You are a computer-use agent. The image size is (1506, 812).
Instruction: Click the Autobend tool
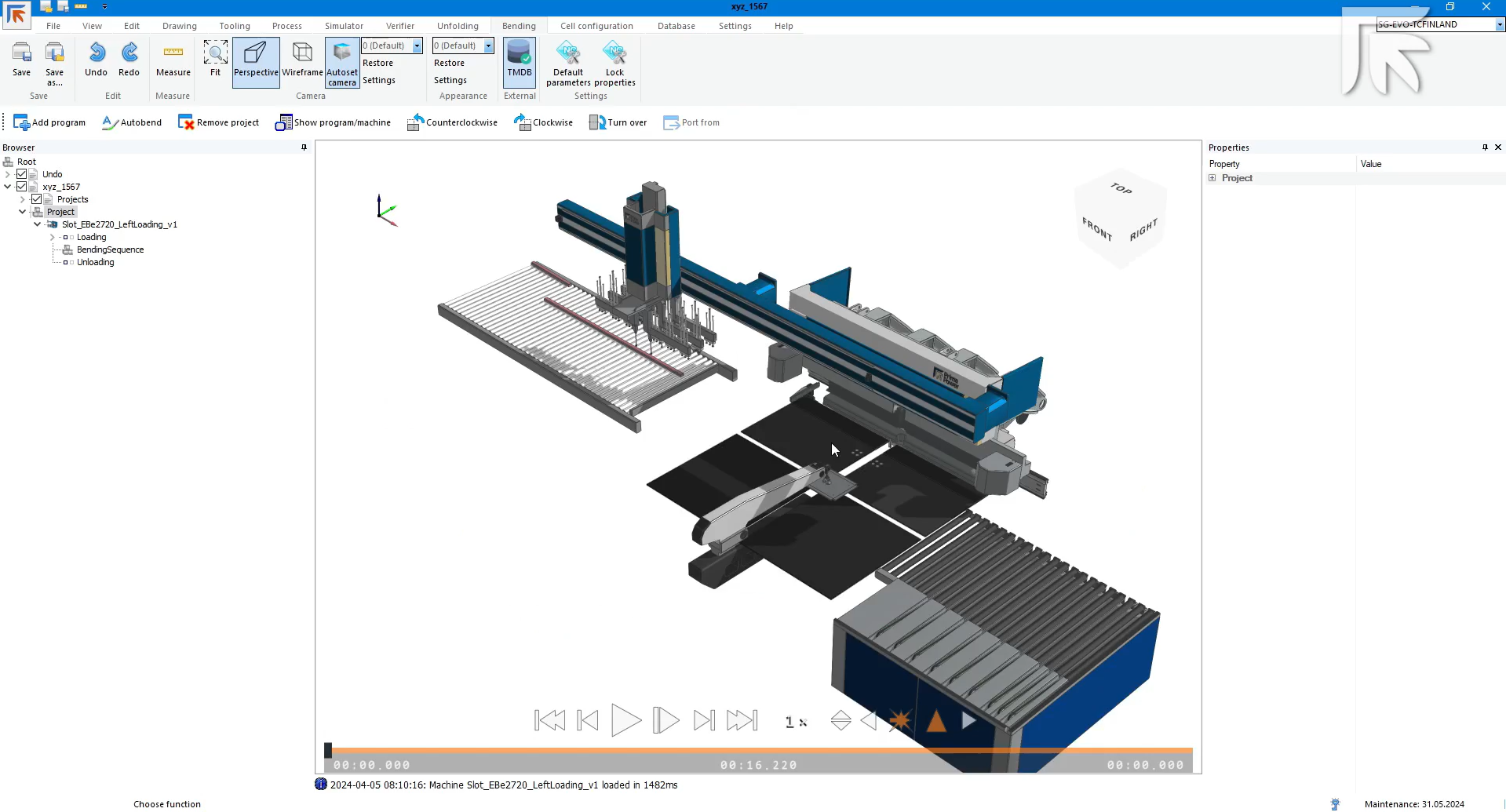[132, 122]
